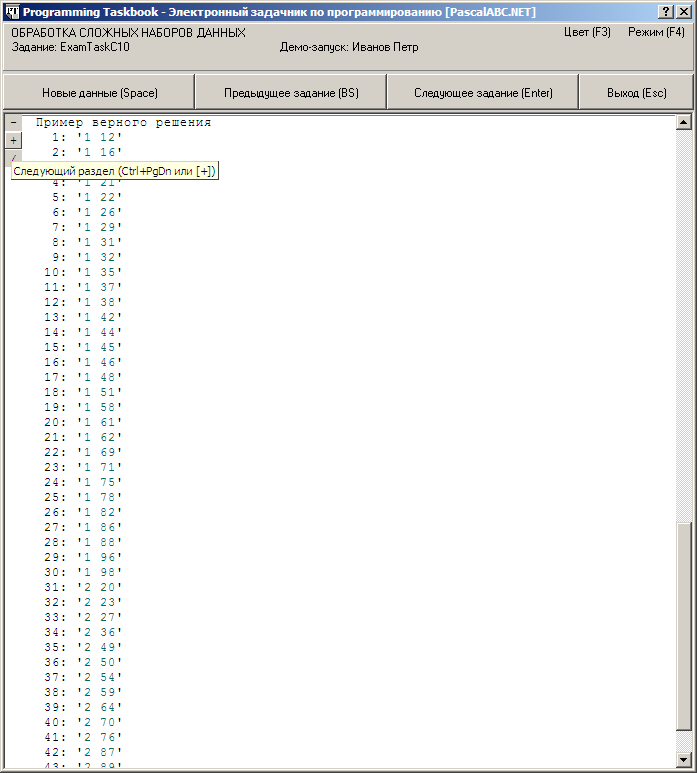Select line 5: '1 22'
The width and height of the screenshot is (697, 773).
[x=87, y=197]
